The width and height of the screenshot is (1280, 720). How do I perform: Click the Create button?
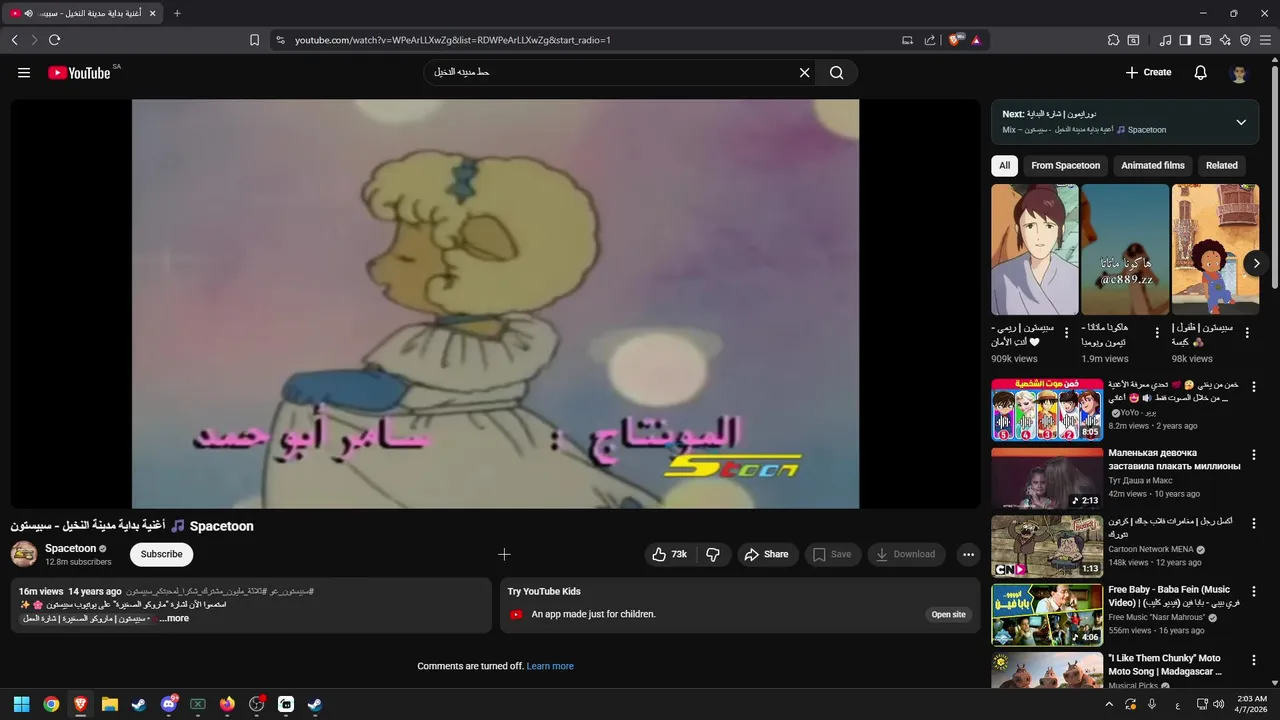point(1148,72)
